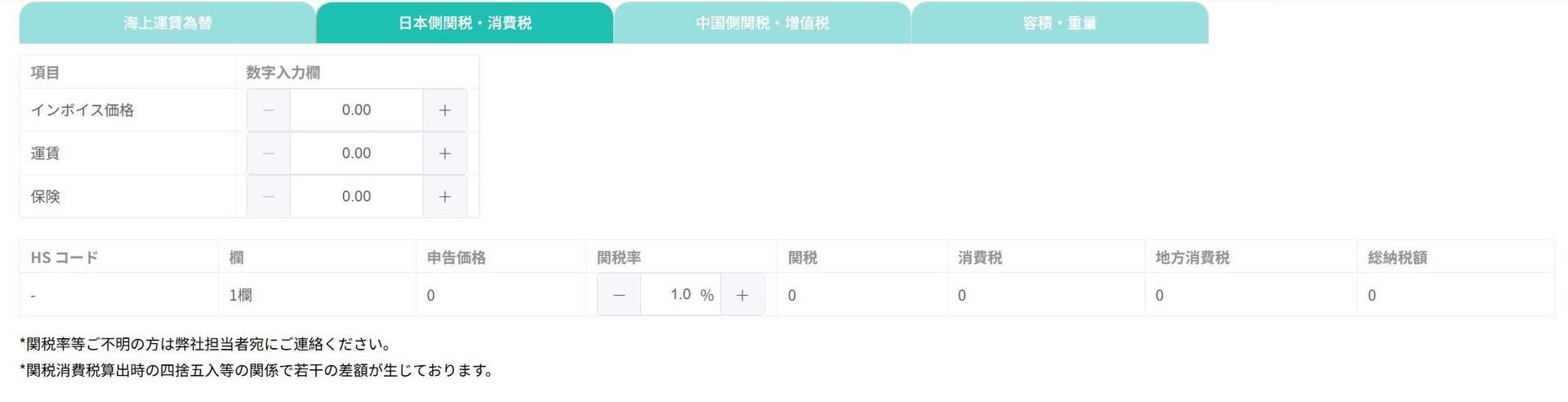Click the 関税率 column header
Viewport: 1568px width, 402px height.
point(681,257)
